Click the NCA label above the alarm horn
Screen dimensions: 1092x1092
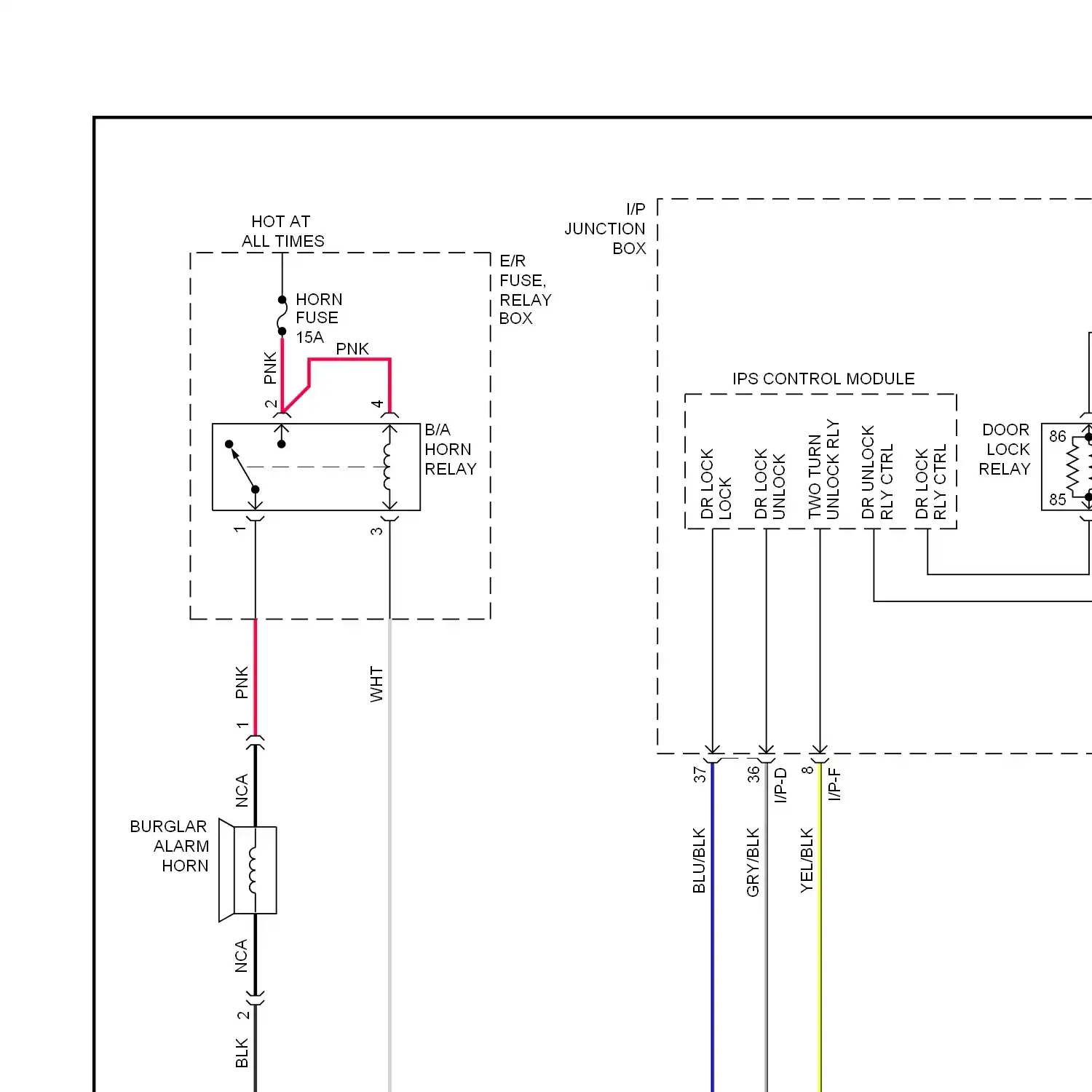[x=242, y=790]
